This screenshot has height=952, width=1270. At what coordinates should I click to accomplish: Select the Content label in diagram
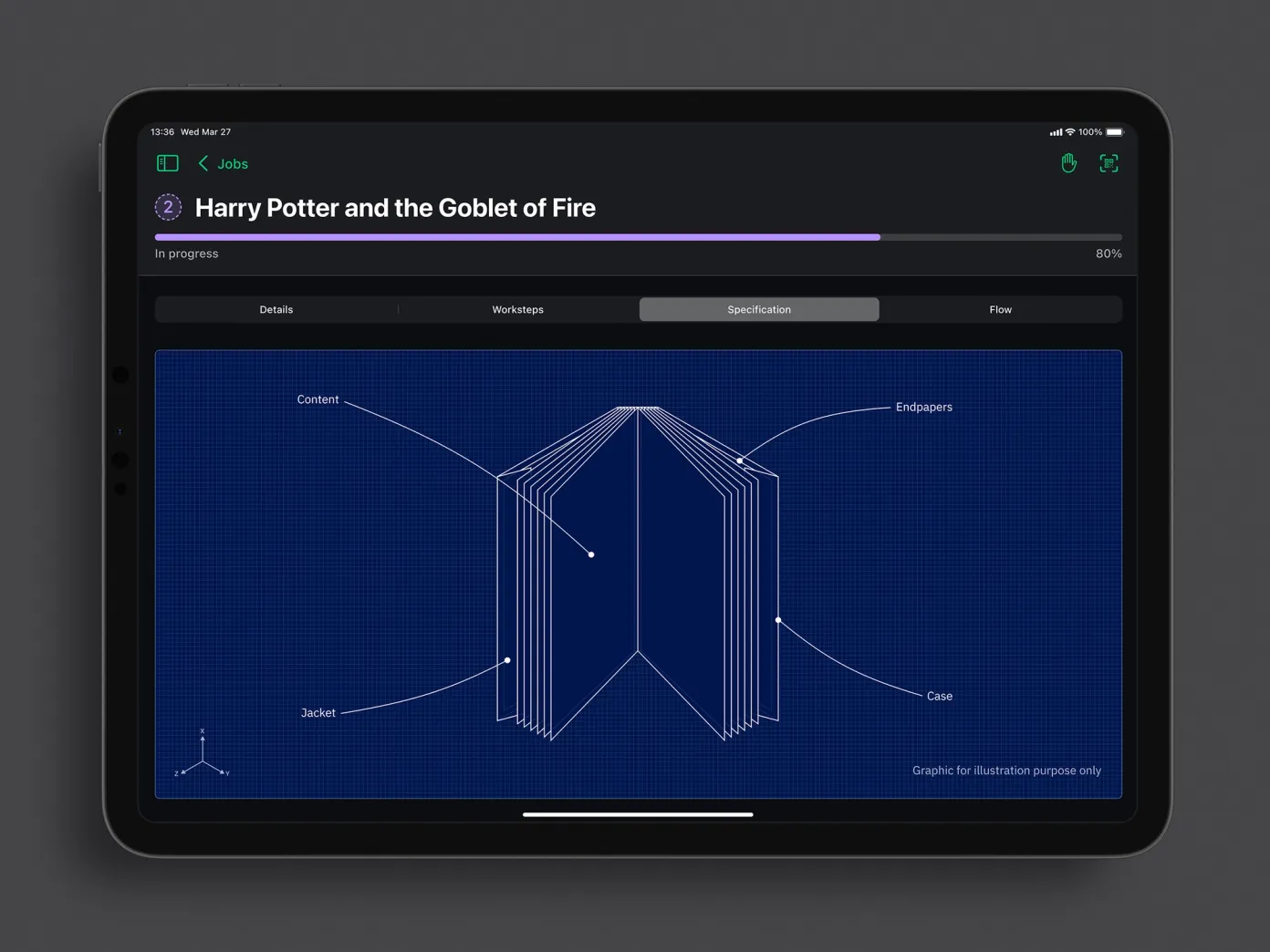click(317, 399)
